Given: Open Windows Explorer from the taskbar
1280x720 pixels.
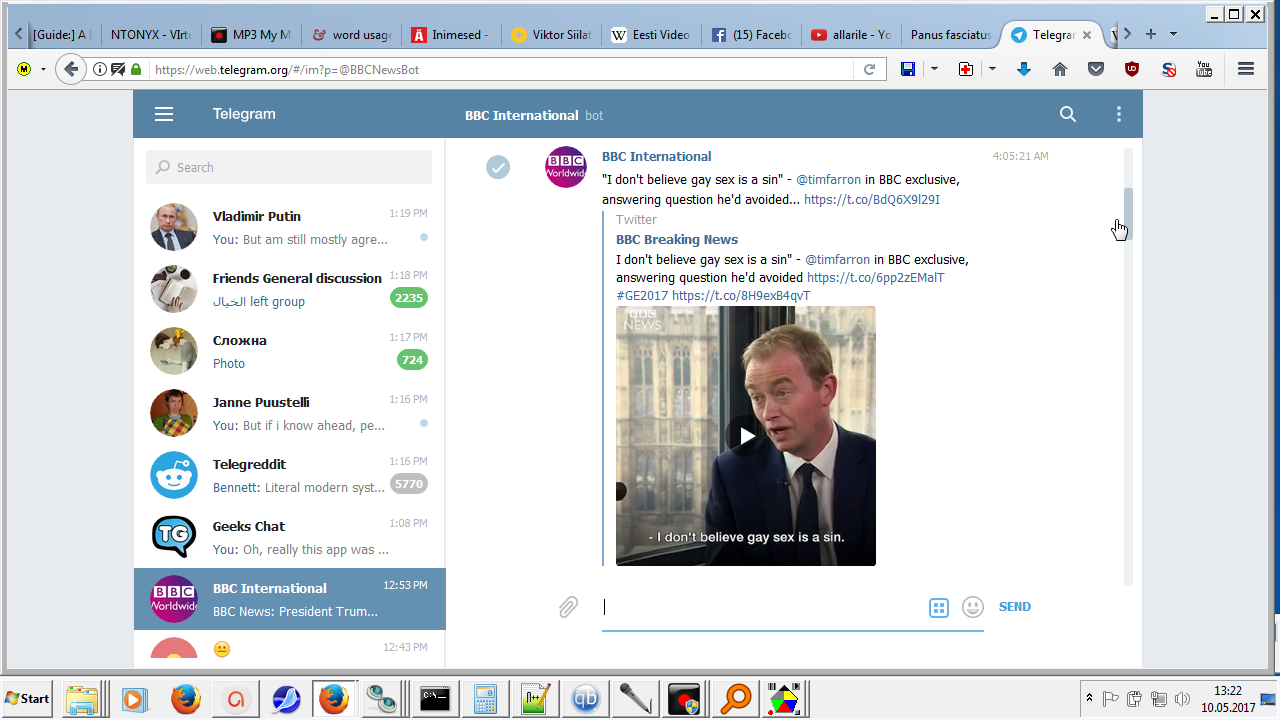Looking at the screenshot, I should tap(82, 698).
